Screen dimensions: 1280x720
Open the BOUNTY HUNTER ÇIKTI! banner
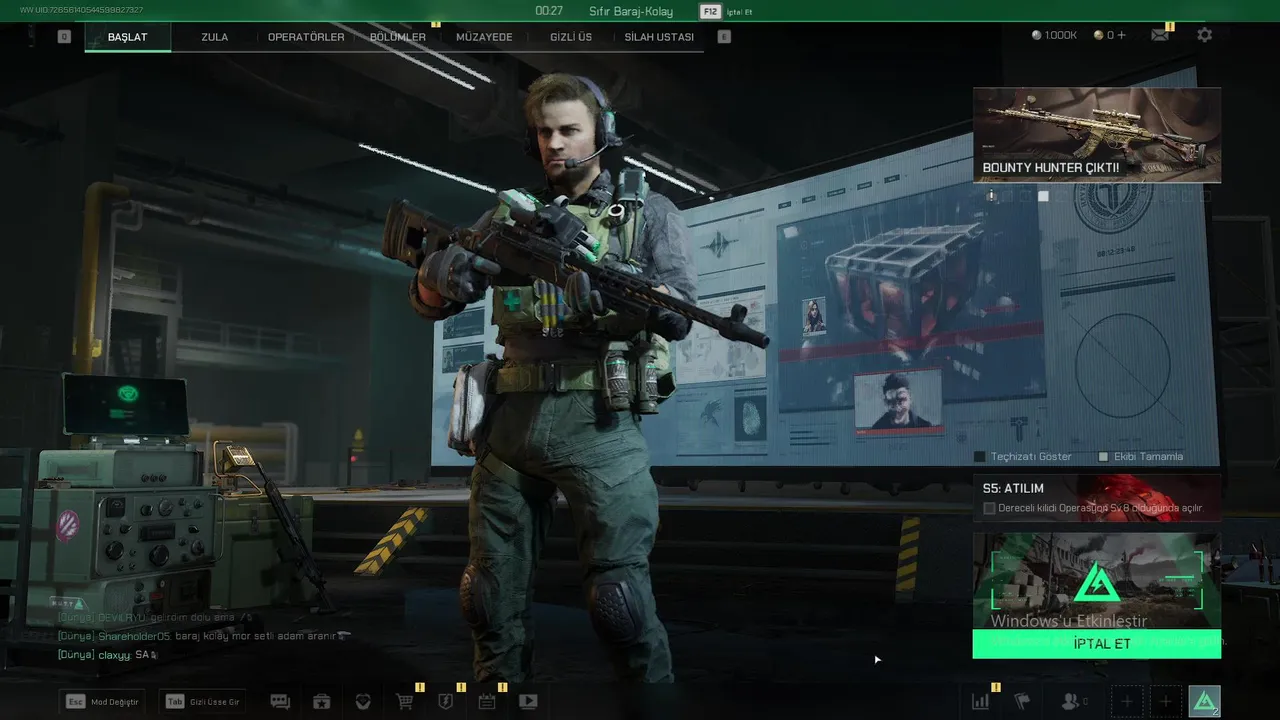point(1097,135)
